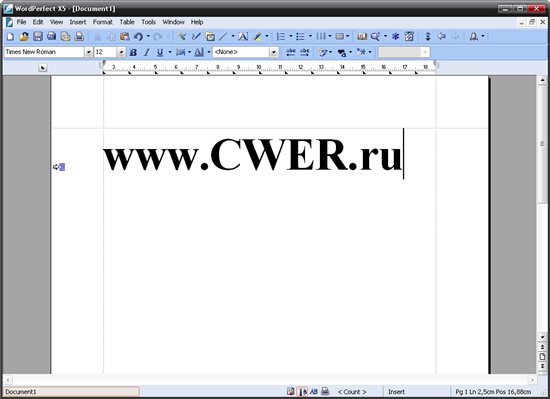The width and height of the screenshot is (550, 399).
Task: Open the Table menu
Action: tap(127, 22)
